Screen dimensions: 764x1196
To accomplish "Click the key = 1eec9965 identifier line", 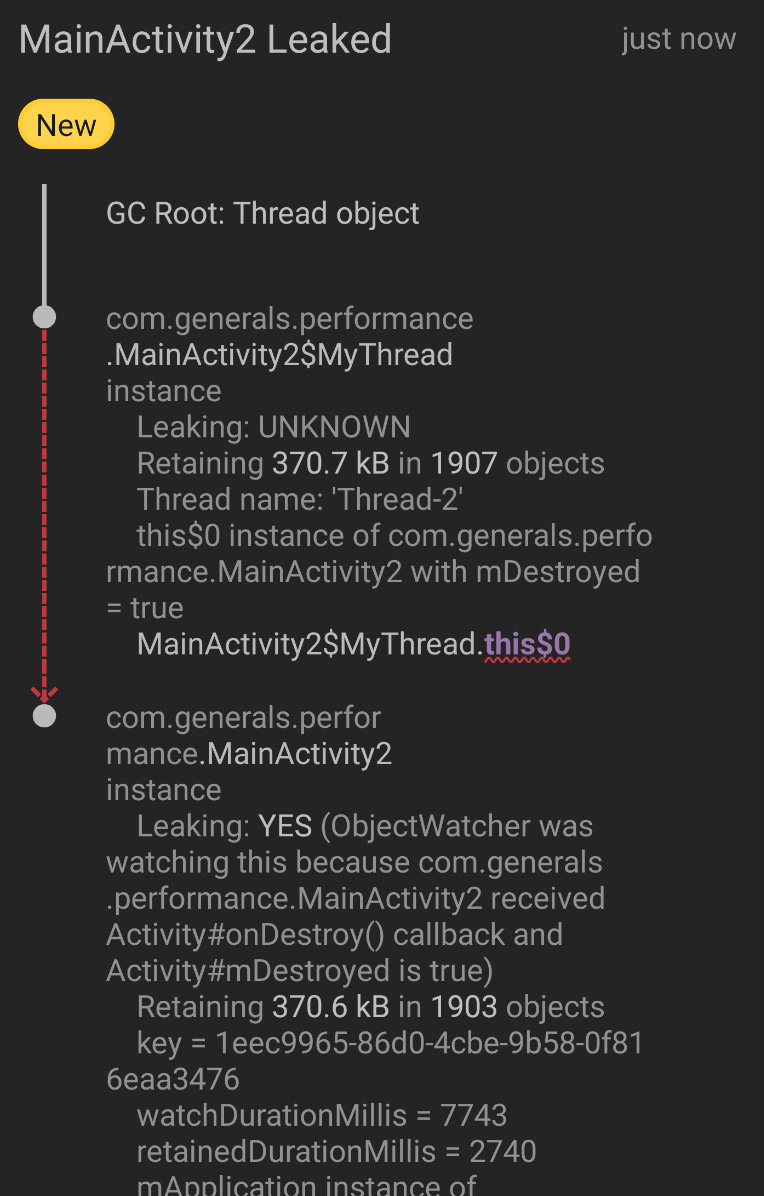I will (375, 1061).
